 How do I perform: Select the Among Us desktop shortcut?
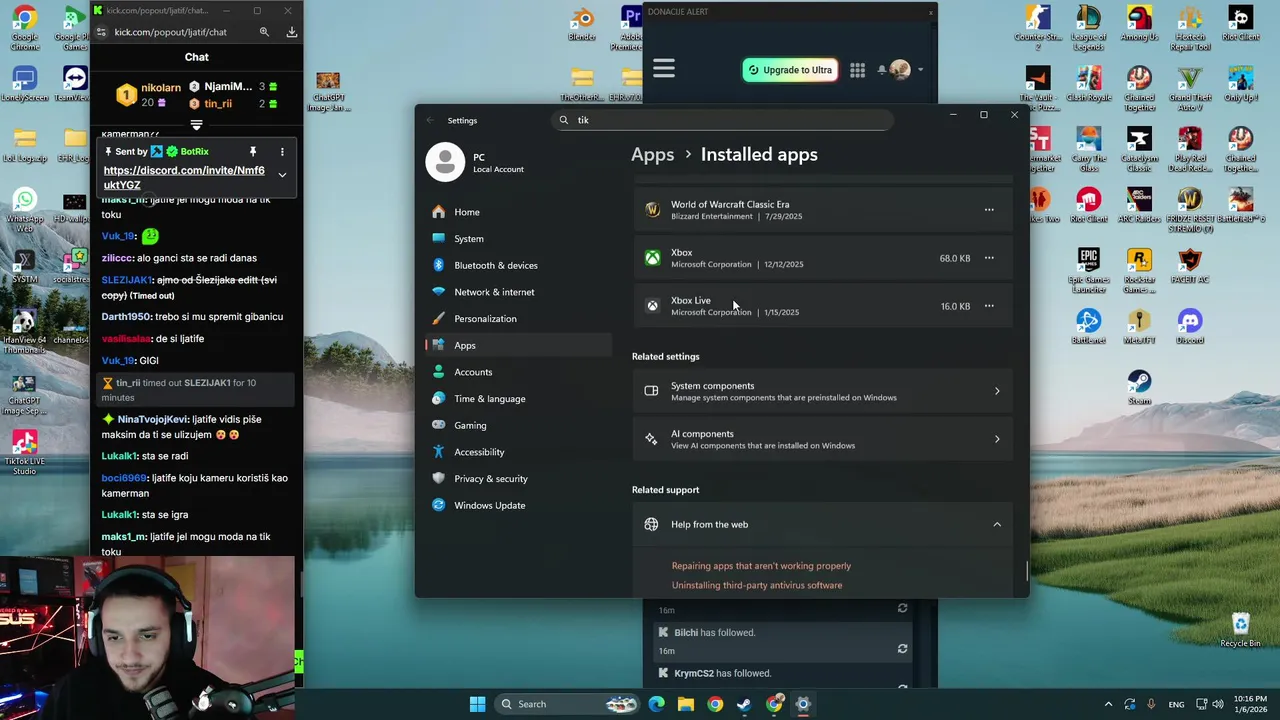1139,24
